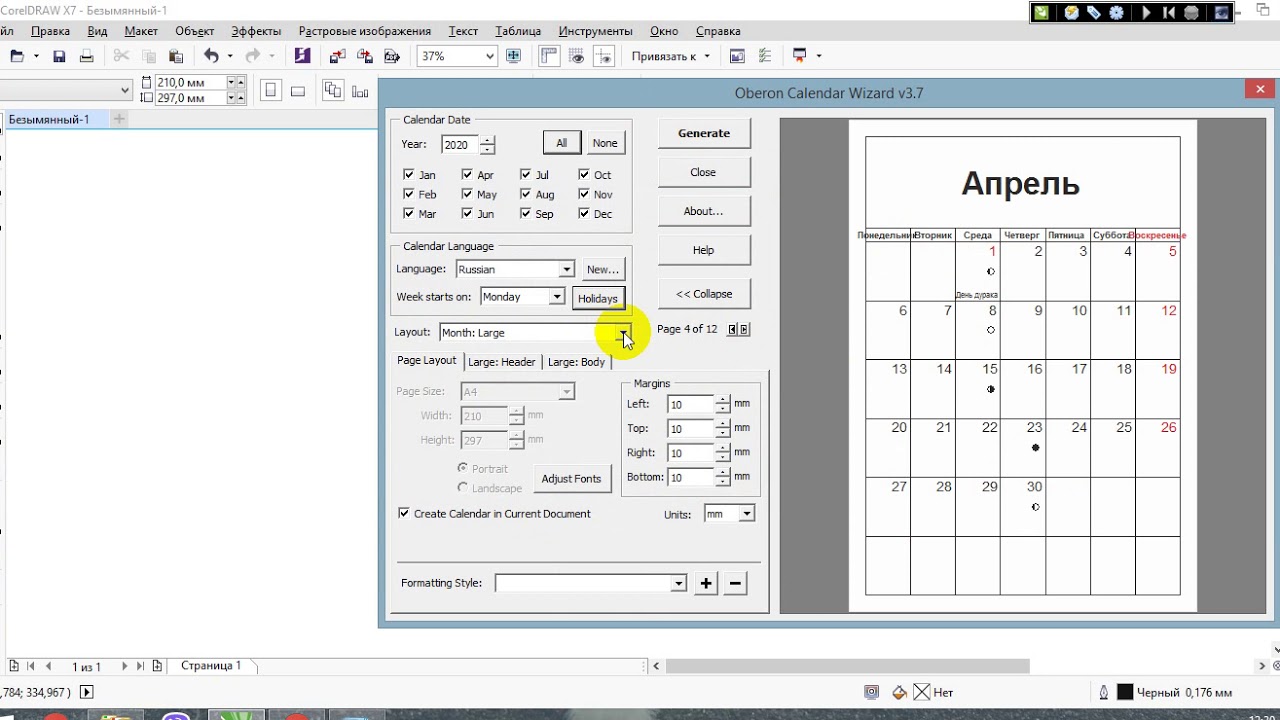
Task: Uncheck the Oct month checkbox
Action: click(584, 174)
